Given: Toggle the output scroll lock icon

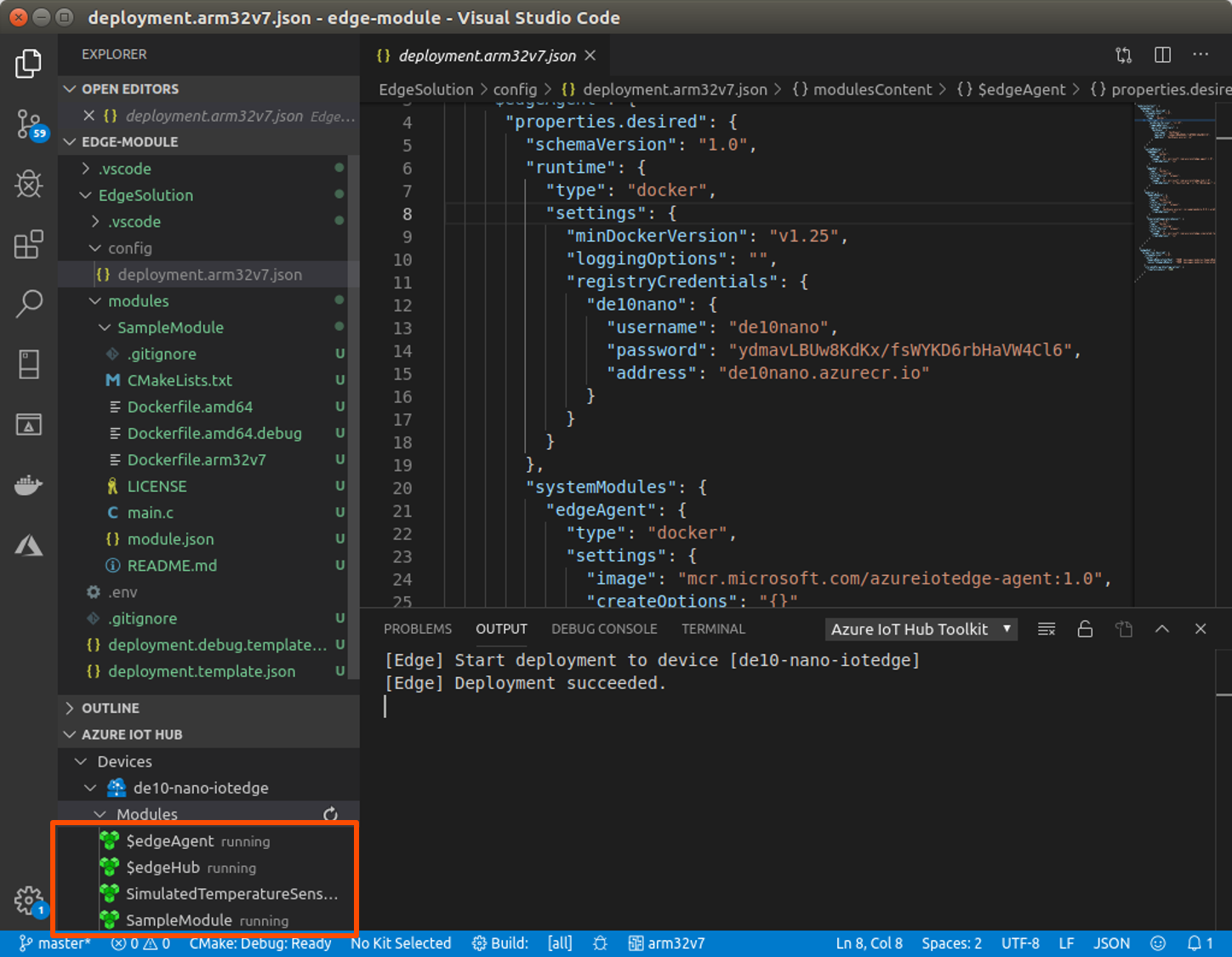Looking at the screenshot, I should 1085,629.
